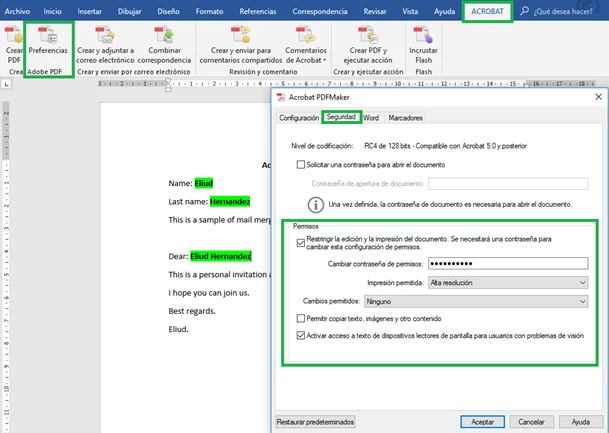This screenshot has width=609, height=433.
Task: Click the ¿Qué desea hacer? search box
Action: pos(563,11)
